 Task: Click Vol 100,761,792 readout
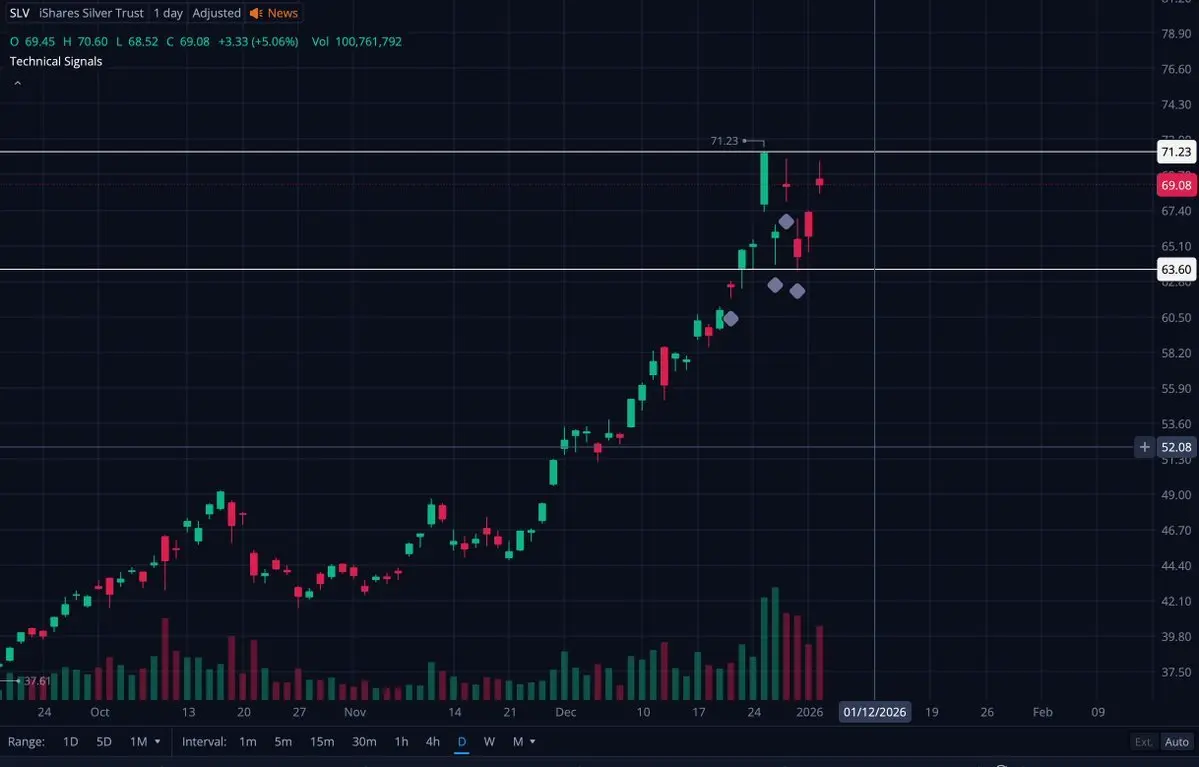click(x=356, y=41)
